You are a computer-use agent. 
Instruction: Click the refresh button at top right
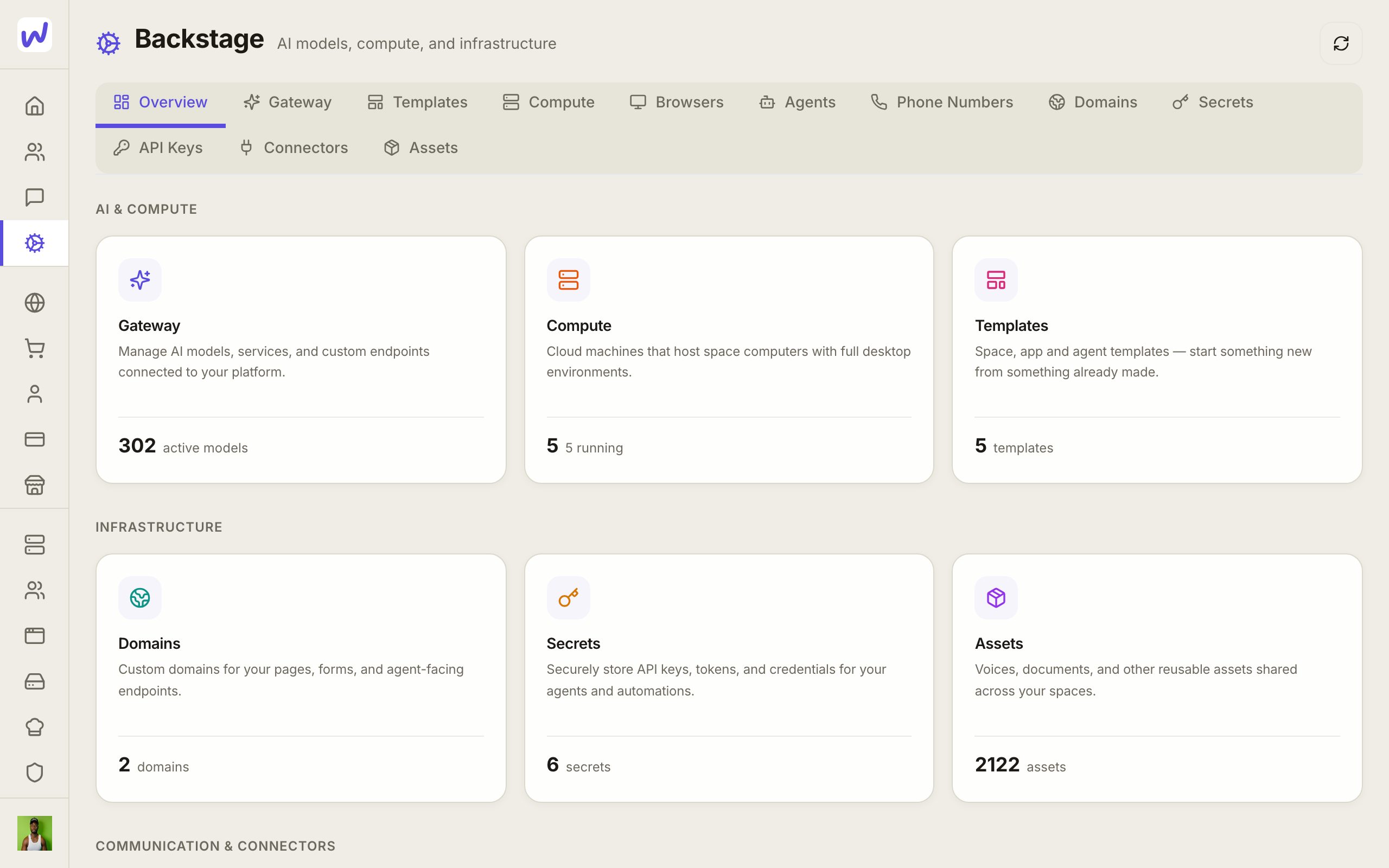1341,43
